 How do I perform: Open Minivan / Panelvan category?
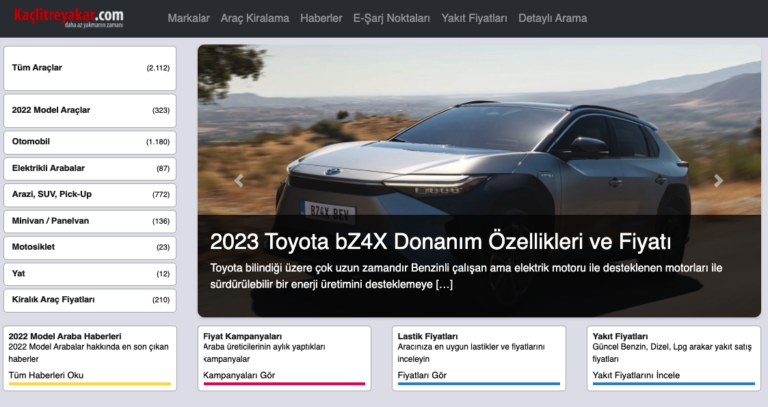(90, 221)
